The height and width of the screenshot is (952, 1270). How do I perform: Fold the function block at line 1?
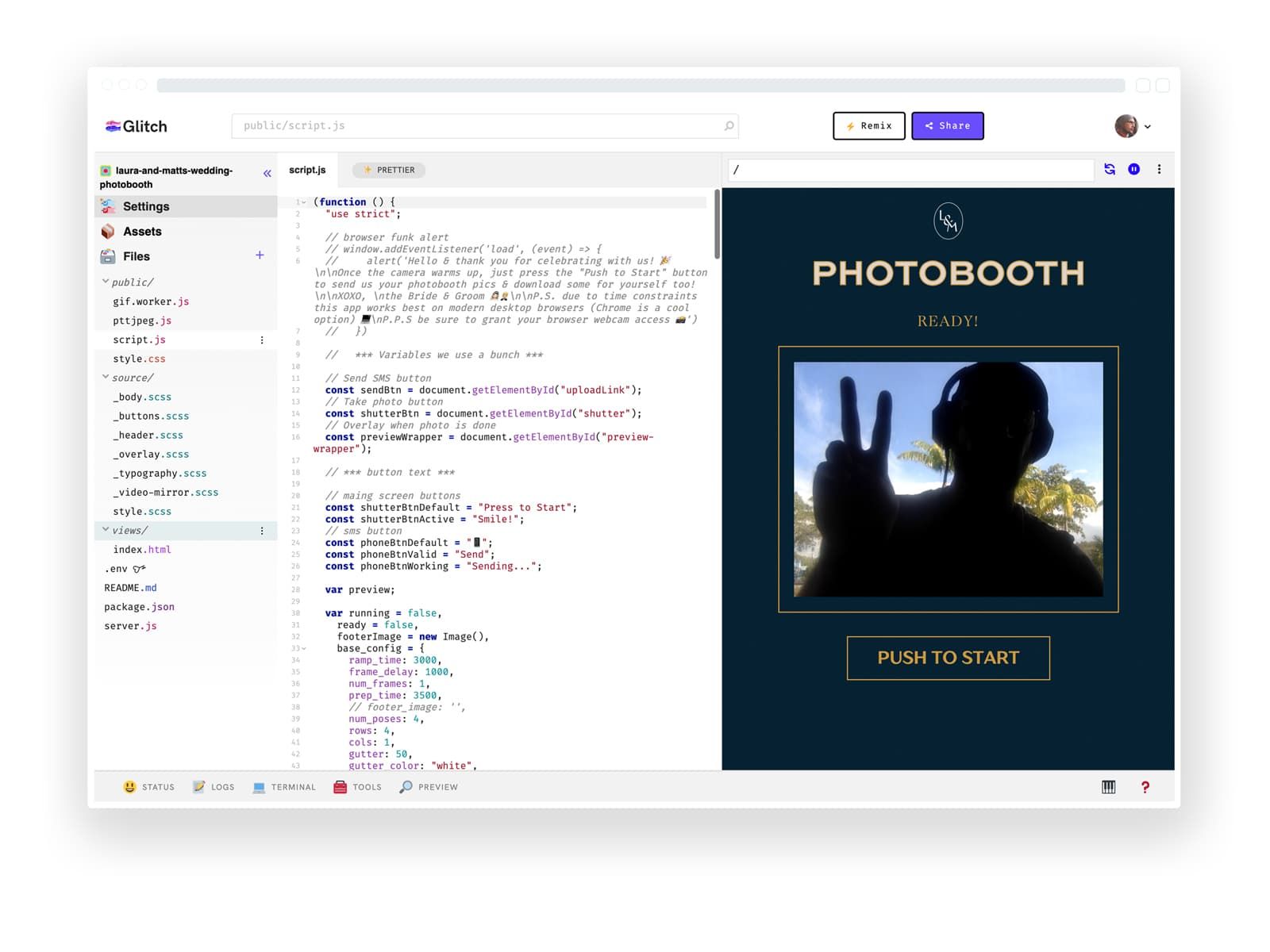coord(304,202)
